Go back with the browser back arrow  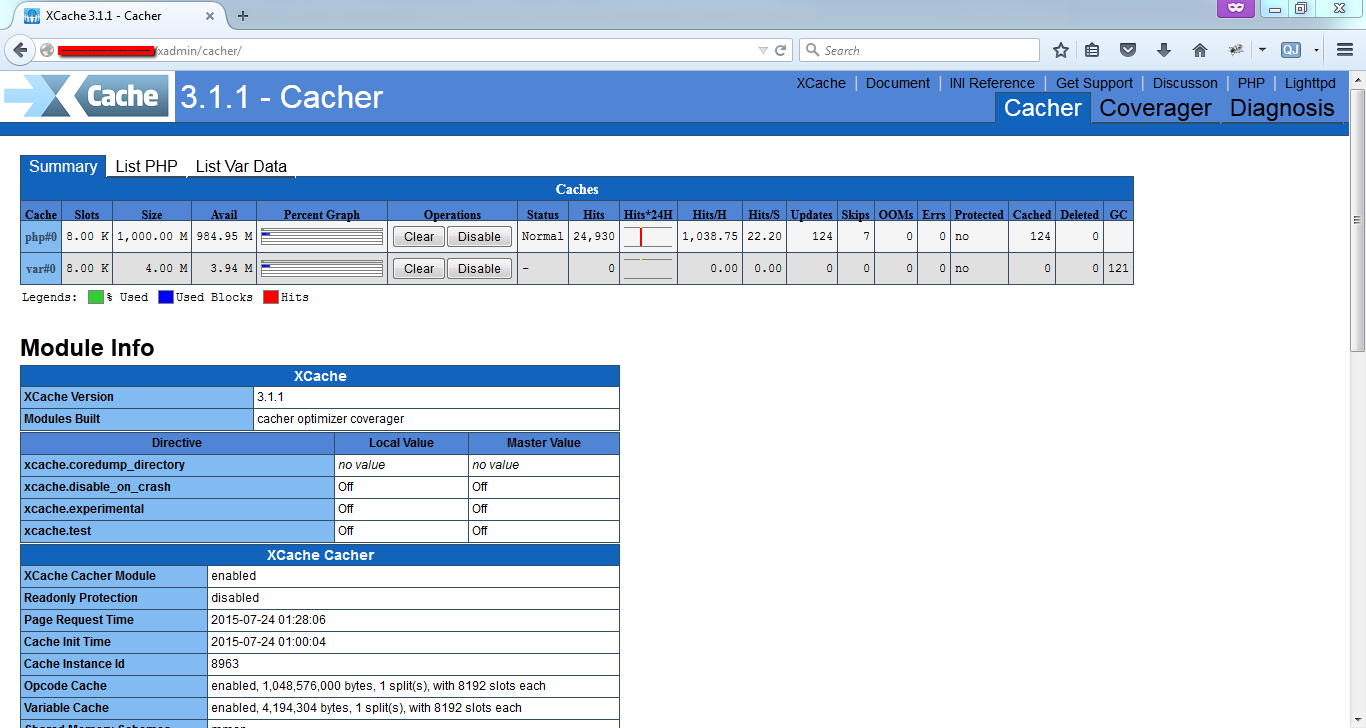coord(20,50)
